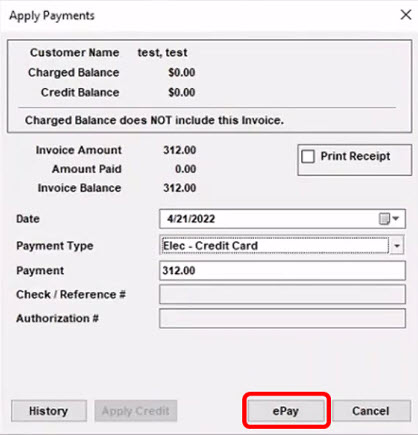Click the Amount Paid value 0.00
This screenshot has width=418, height=435.
pyautogui.click(x=185, y=169)
